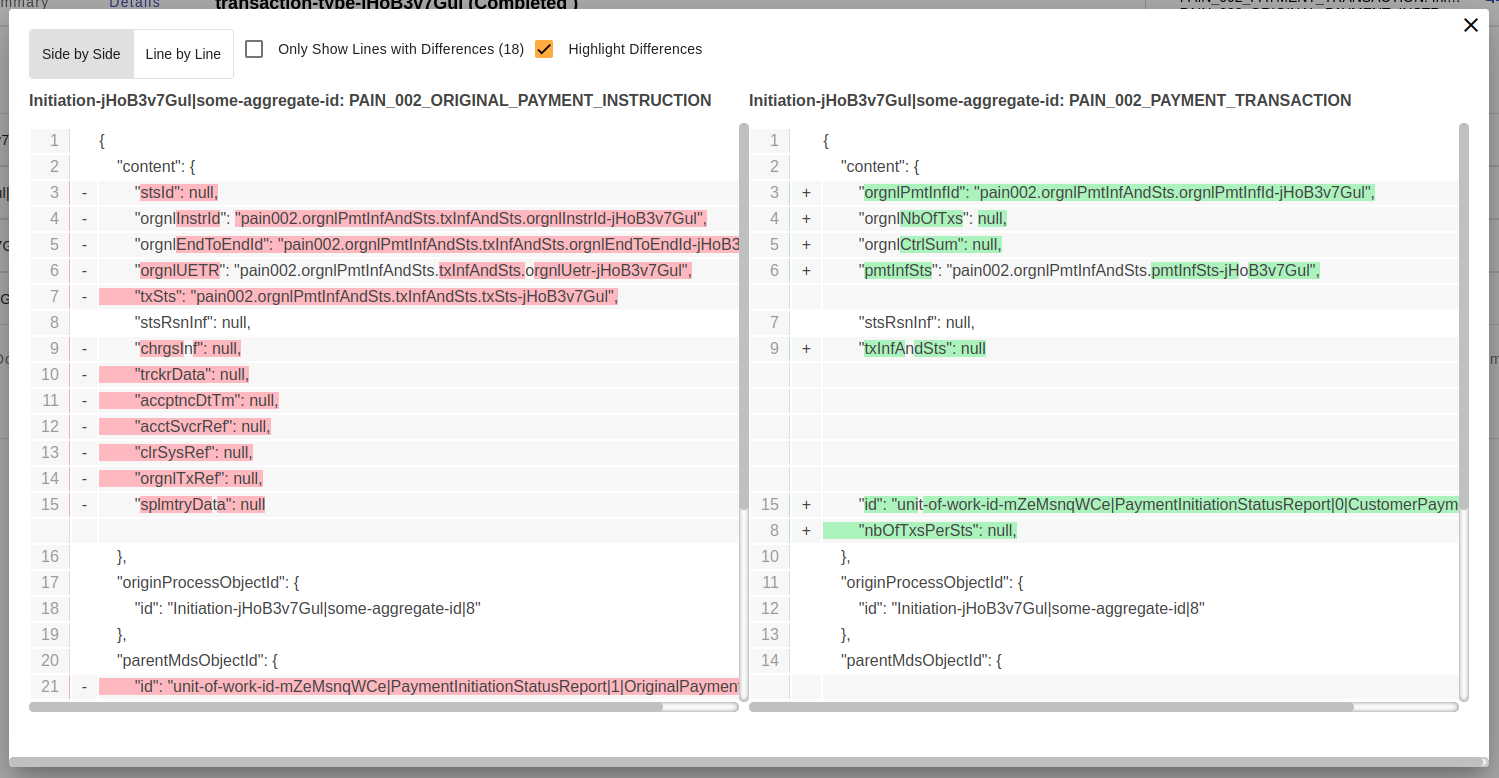Open the Details tab in the background
1499x778 pixels.
point(135,4)
